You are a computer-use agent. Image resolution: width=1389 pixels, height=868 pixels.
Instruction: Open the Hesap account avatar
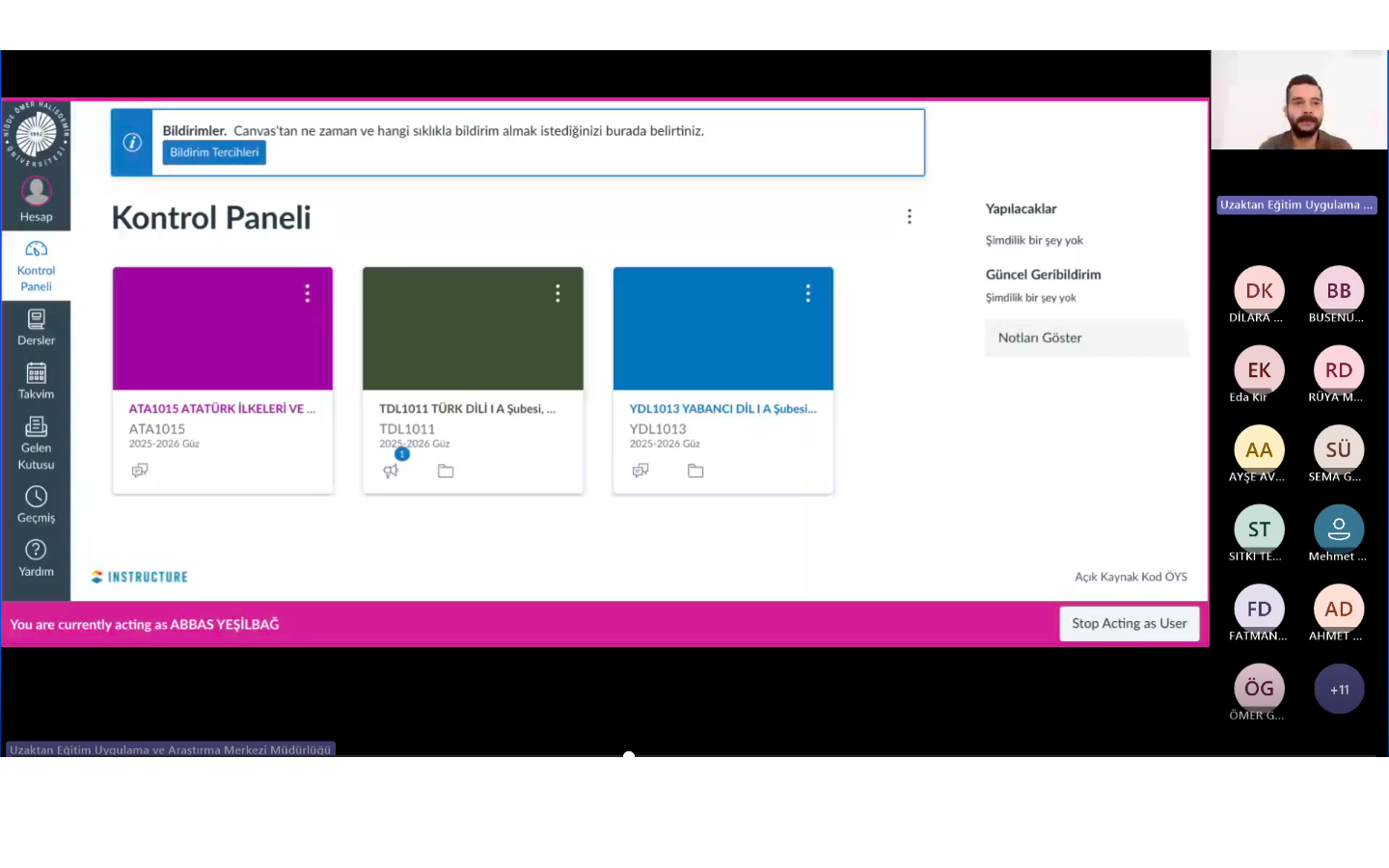[36, 192]
